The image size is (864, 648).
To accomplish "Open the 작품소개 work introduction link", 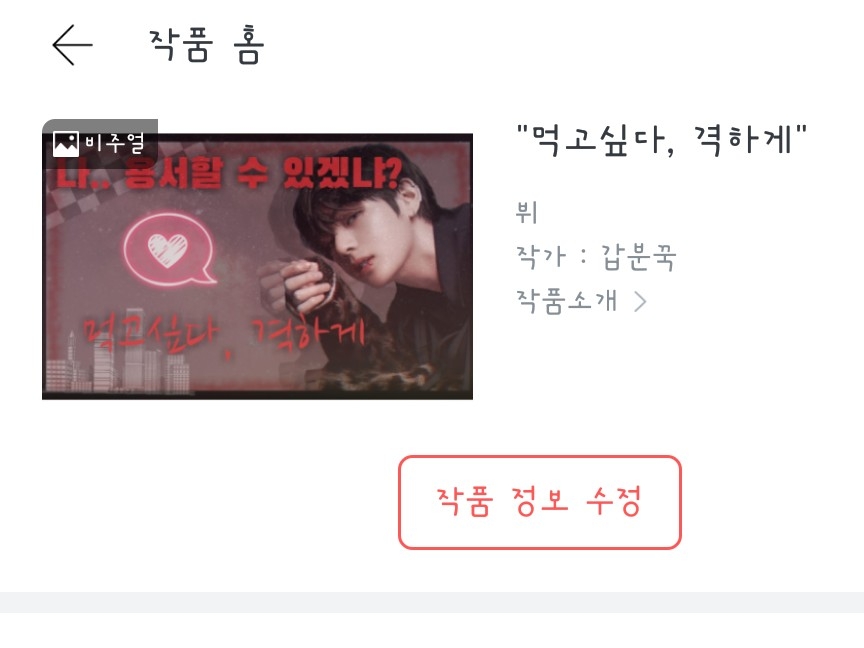I will [566, 301].
